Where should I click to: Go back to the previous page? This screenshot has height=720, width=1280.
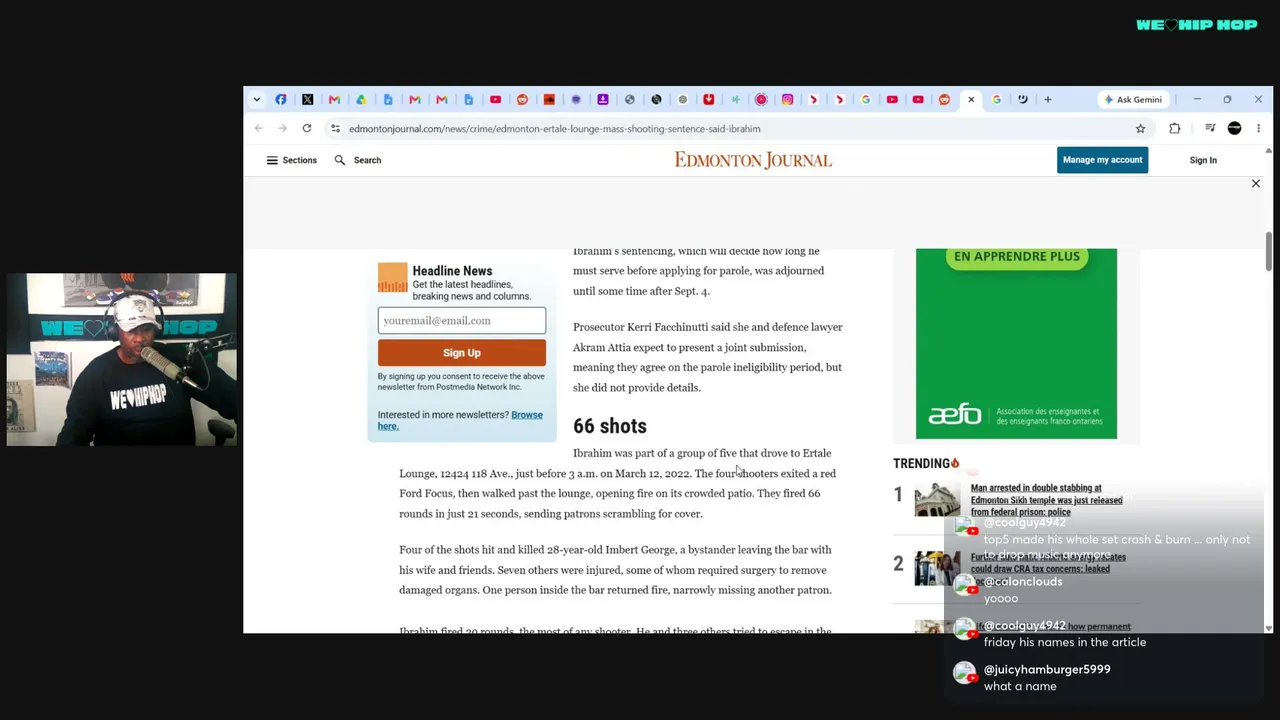259,129
